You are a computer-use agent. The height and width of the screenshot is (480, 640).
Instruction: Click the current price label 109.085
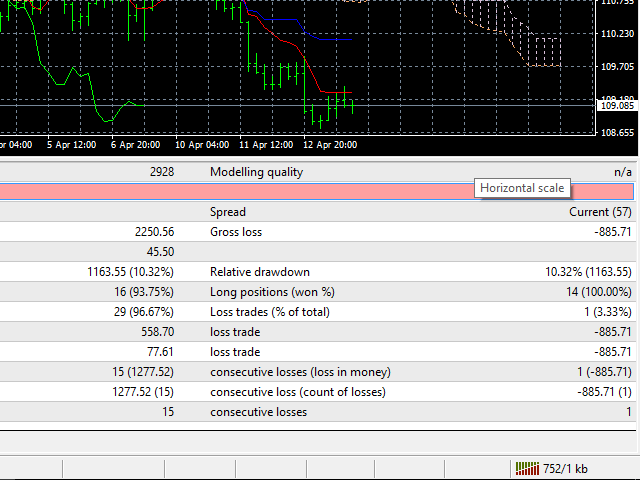617,105
